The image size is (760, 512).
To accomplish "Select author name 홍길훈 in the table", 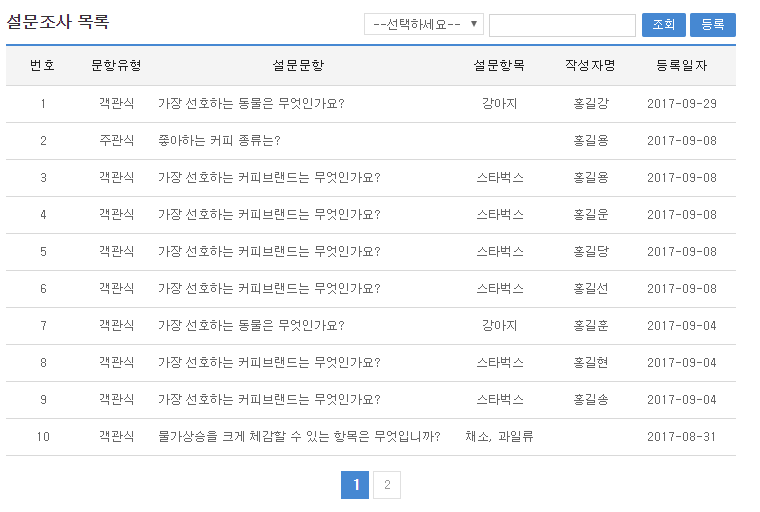I will coord(590,326).
